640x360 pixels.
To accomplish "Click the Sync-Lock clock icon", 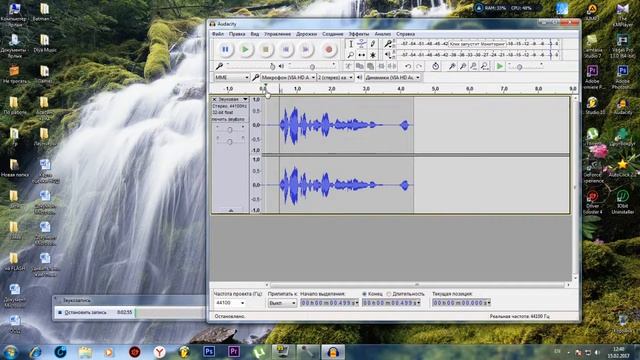I will [436, 66].
